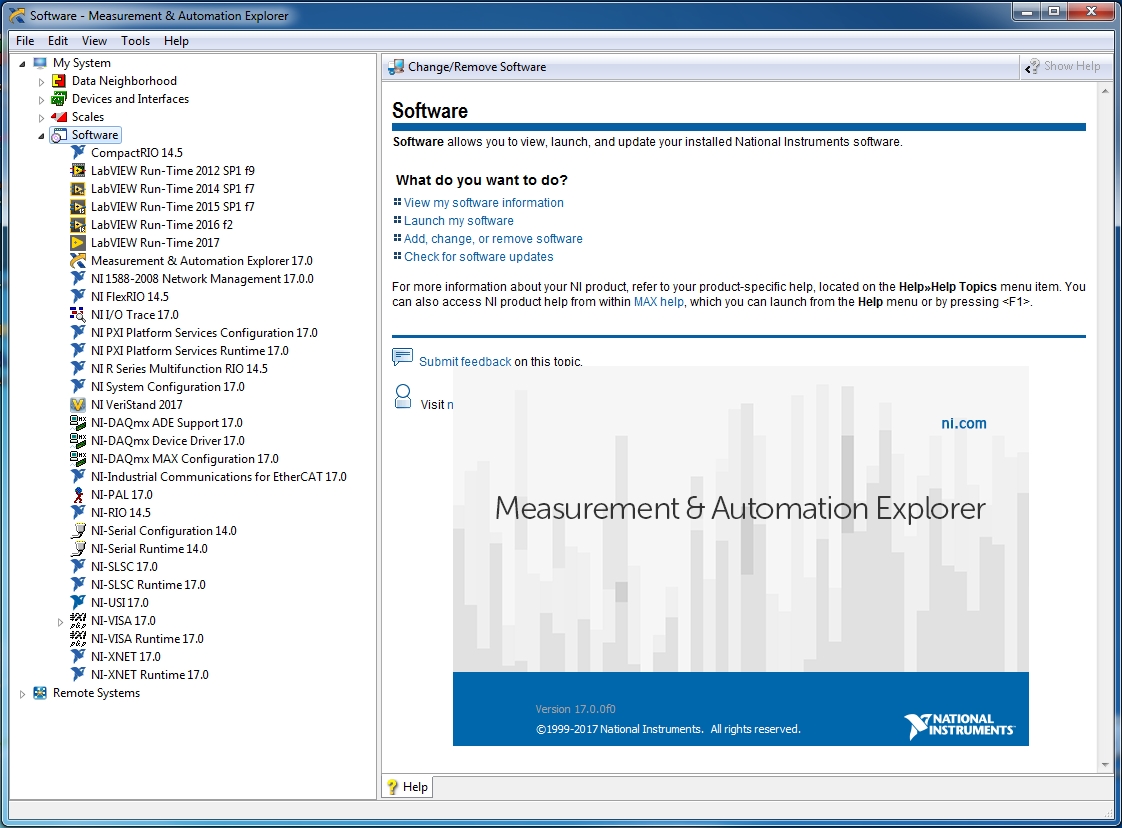Select NI-XNET Runtime 17.0
The width and height of the screenshot is (1122, 828).
(x=150, y=674)
